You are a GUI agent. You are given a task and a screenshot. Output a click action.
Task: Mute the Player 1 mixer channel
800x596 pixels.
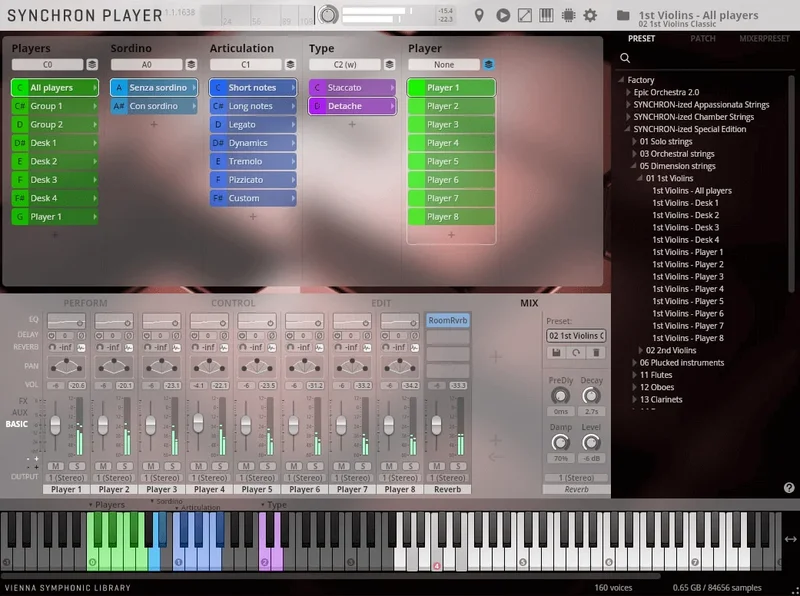tap(56, 466)
